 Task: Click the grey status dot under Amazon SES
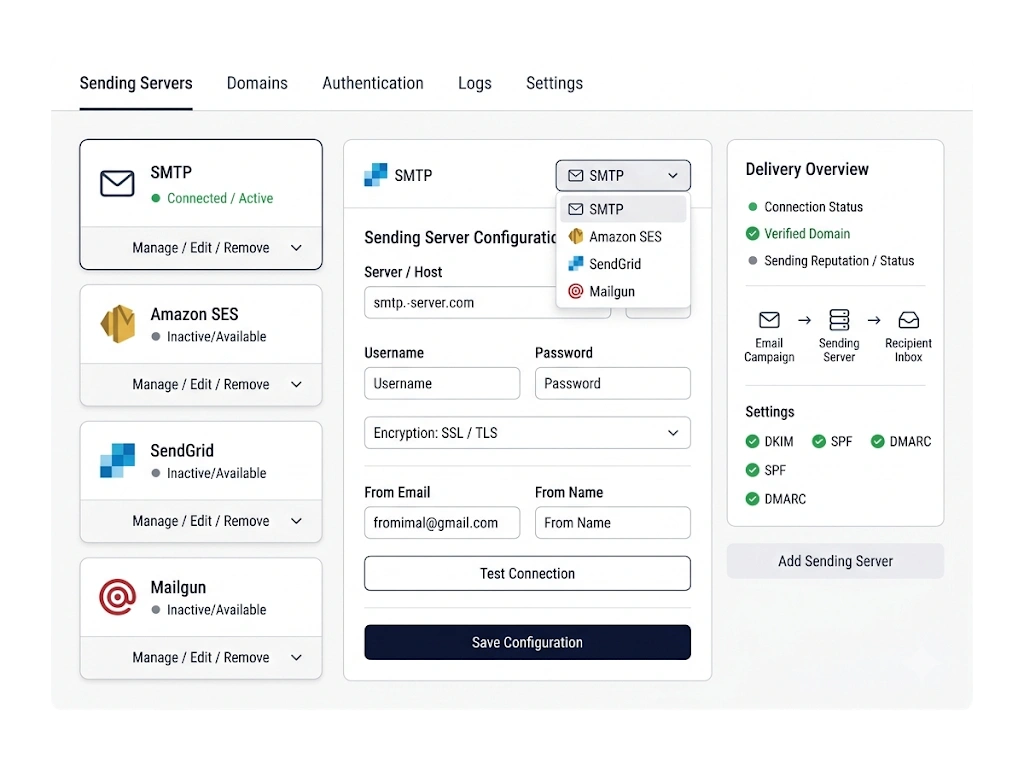click(155, 336)
